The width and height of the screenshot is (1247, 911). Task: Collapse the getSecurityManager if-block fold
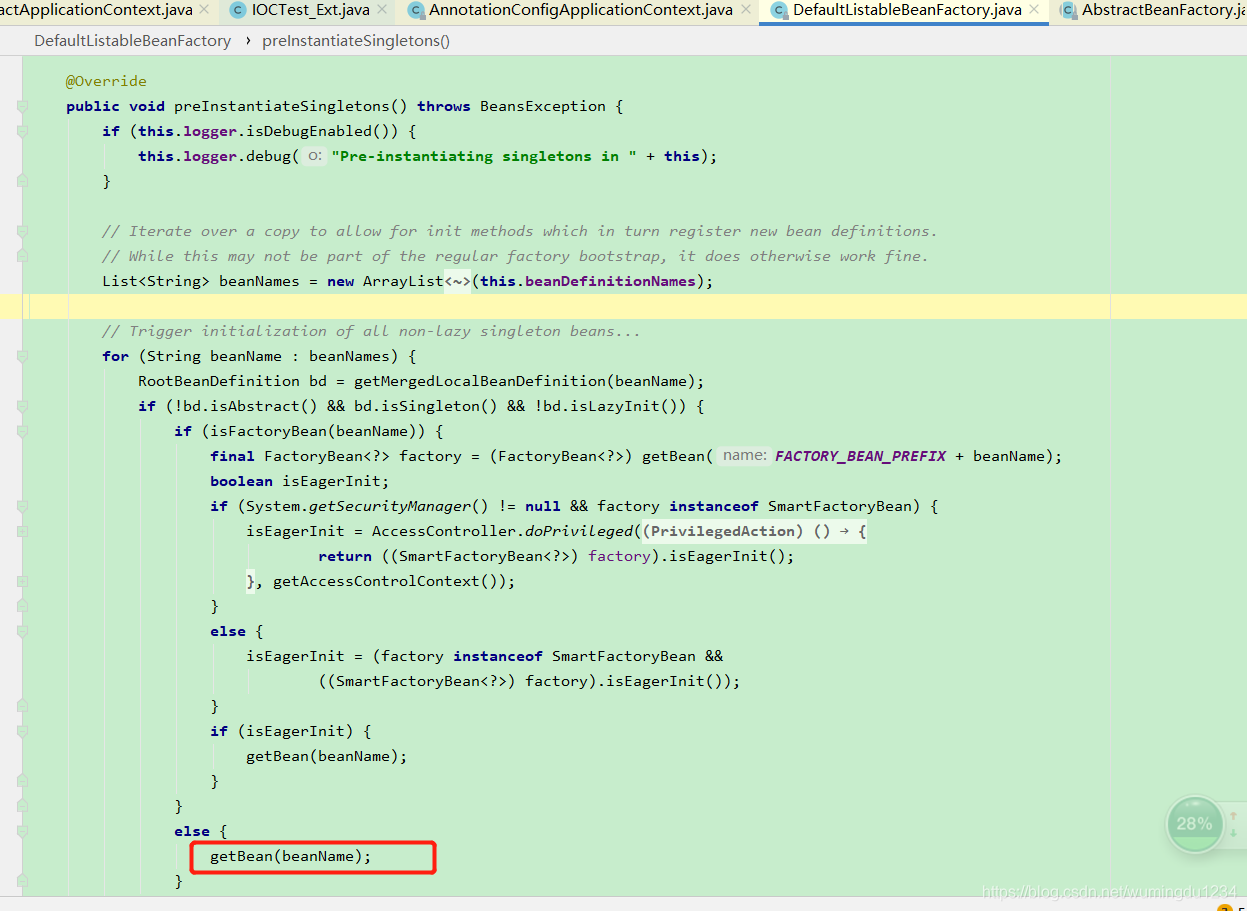click(x=22, y=506)
